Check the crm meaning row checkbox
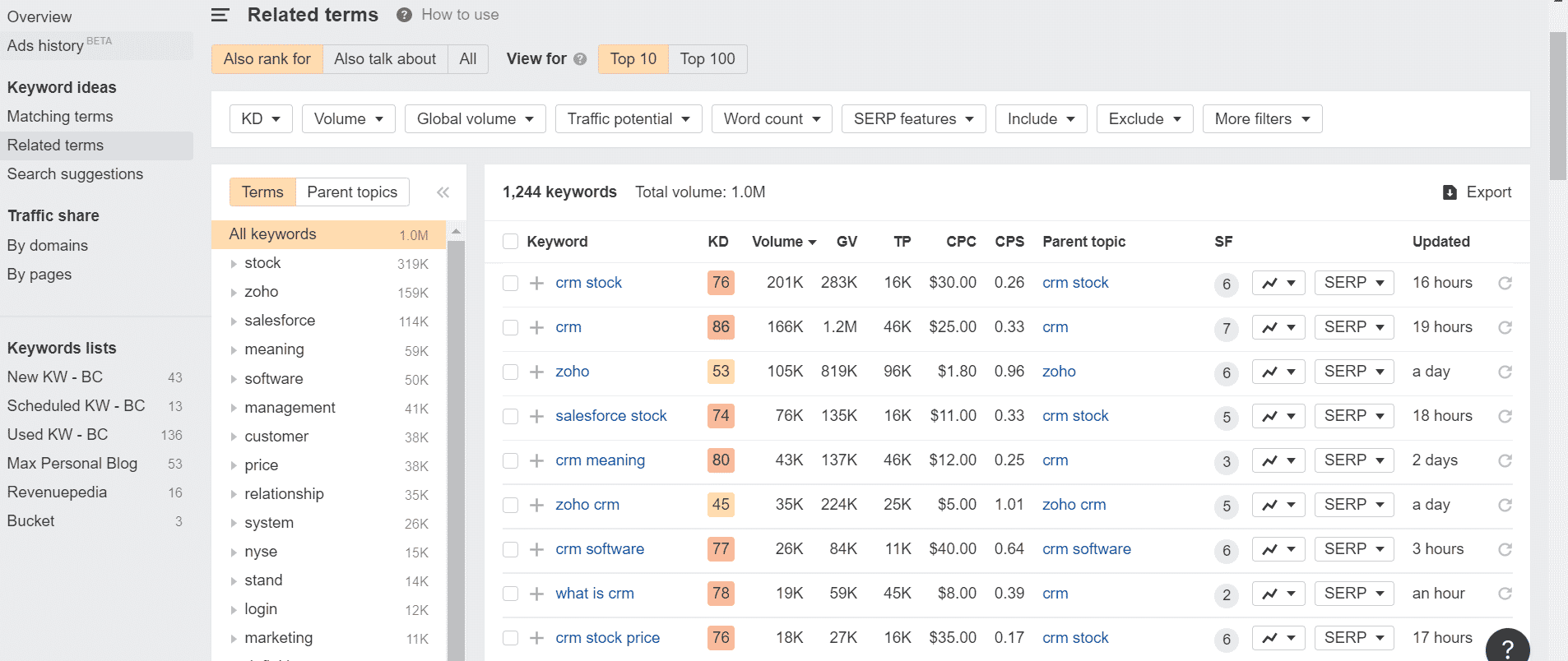 click(x=510, y=460)
